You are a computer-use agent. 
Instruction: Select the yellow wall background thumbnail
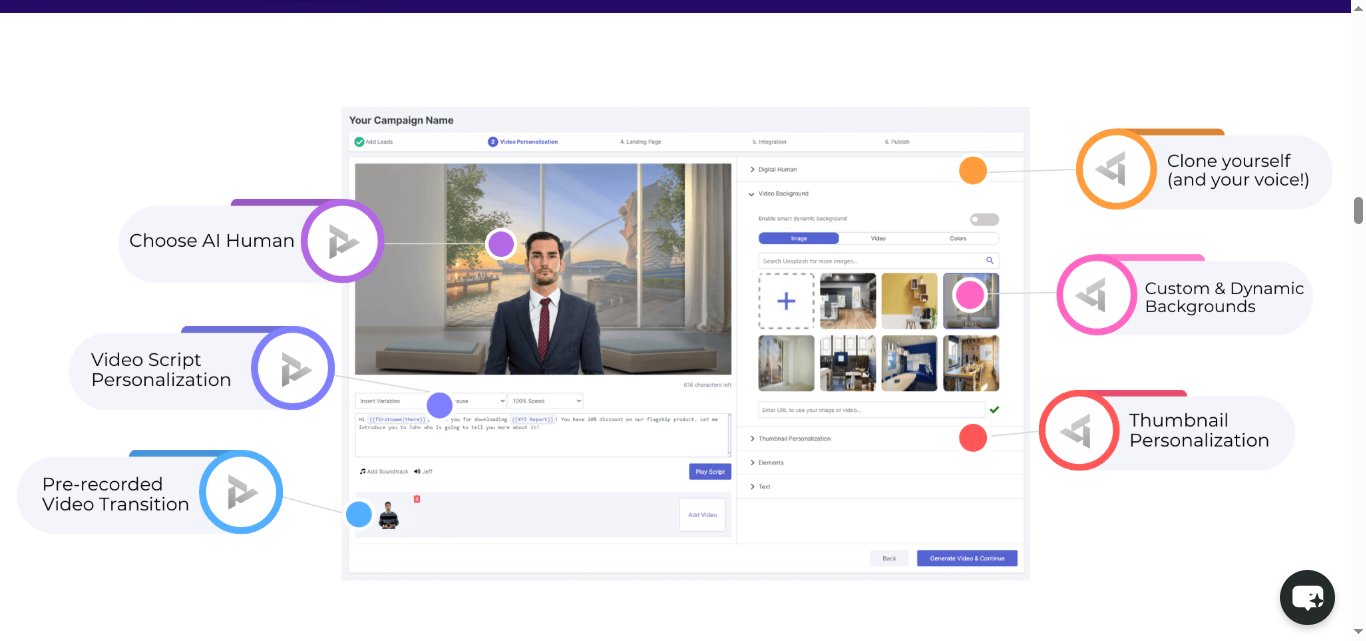pos(910,301)
